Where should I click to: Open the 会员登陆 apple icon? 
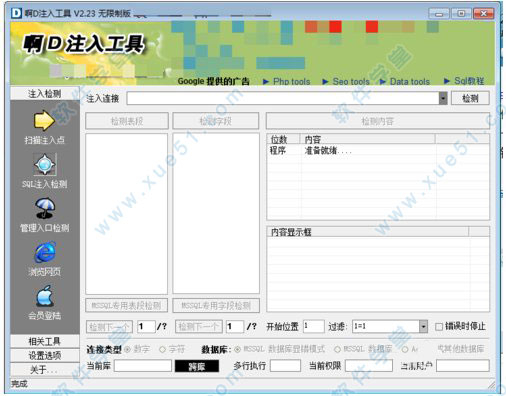coord(45,296)
